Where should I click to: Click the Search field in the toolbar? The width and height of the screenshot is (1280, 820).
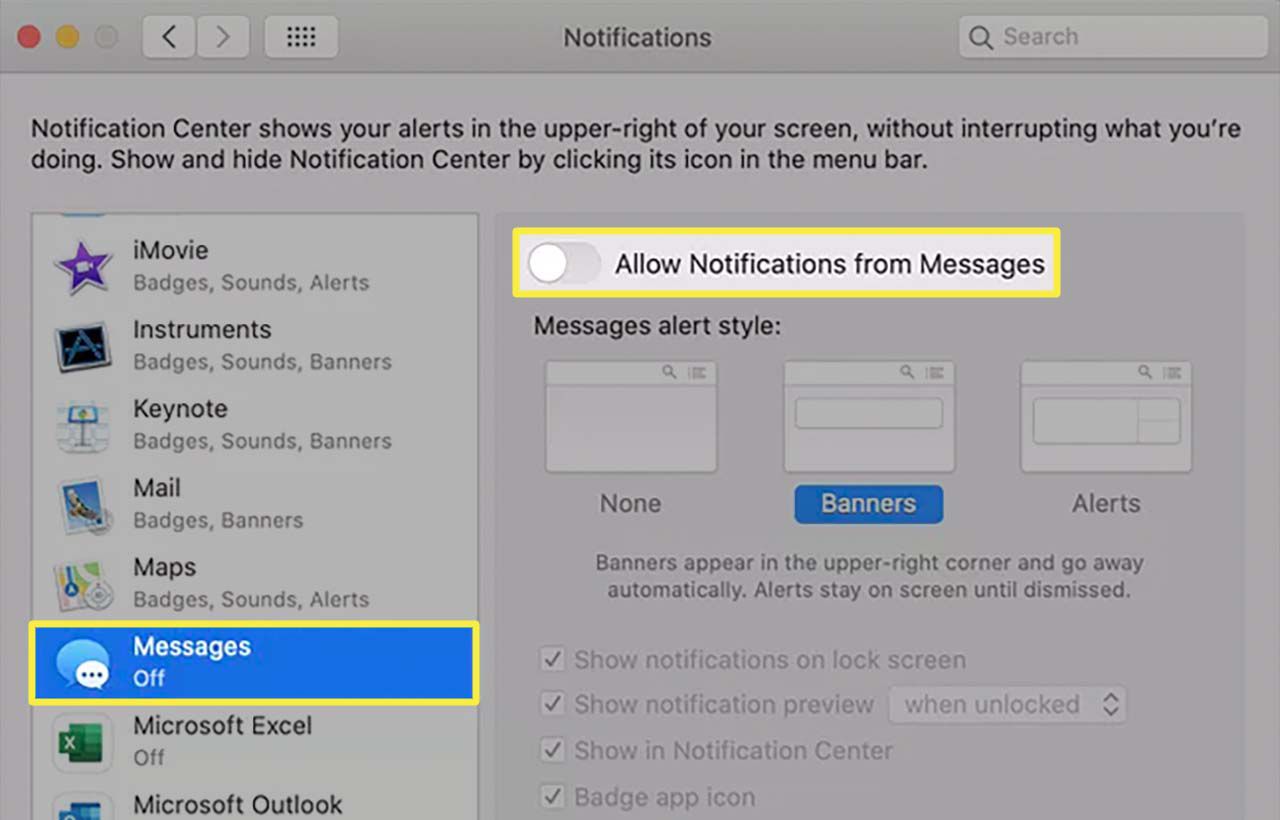pos(1110,38)
